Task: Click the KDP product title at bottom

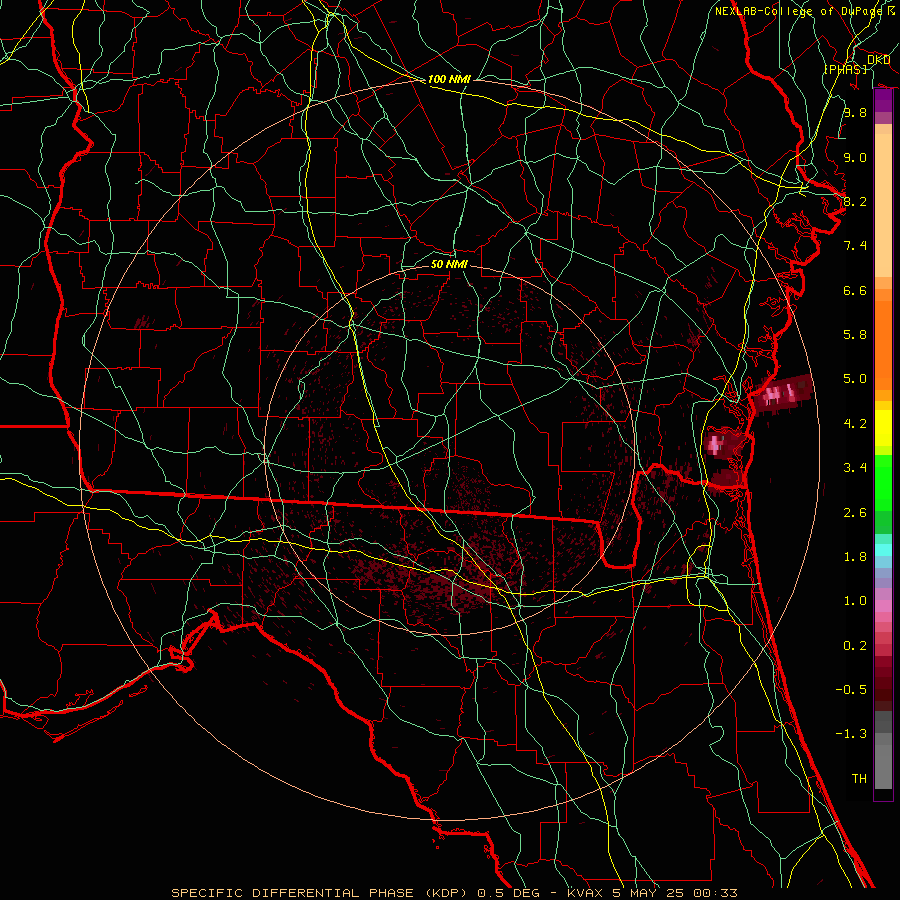Action: pyautogui.click(x=454, y=893)
